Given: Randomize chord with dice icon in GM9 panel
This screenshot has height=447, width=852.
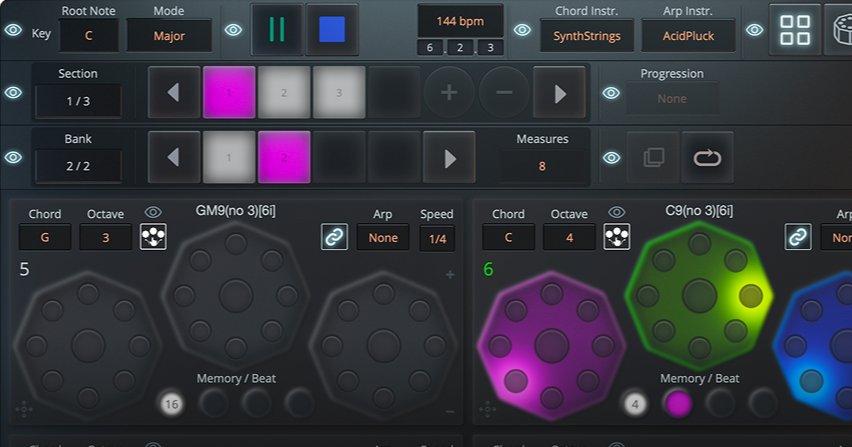Looking at the screenshot, I should tap(153, 237).
